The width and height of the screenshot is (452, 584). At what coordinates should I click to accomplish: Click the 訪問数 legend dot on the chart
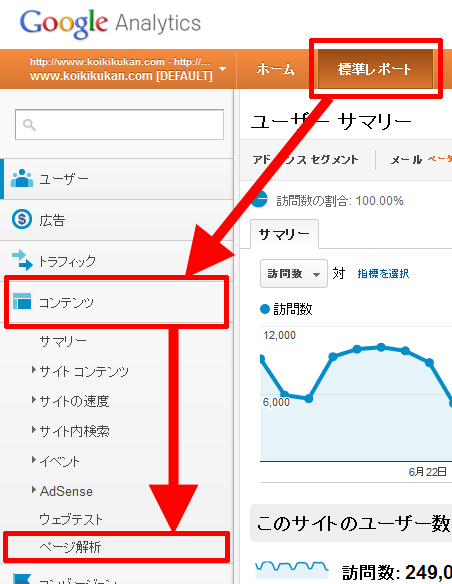point(265,309)
